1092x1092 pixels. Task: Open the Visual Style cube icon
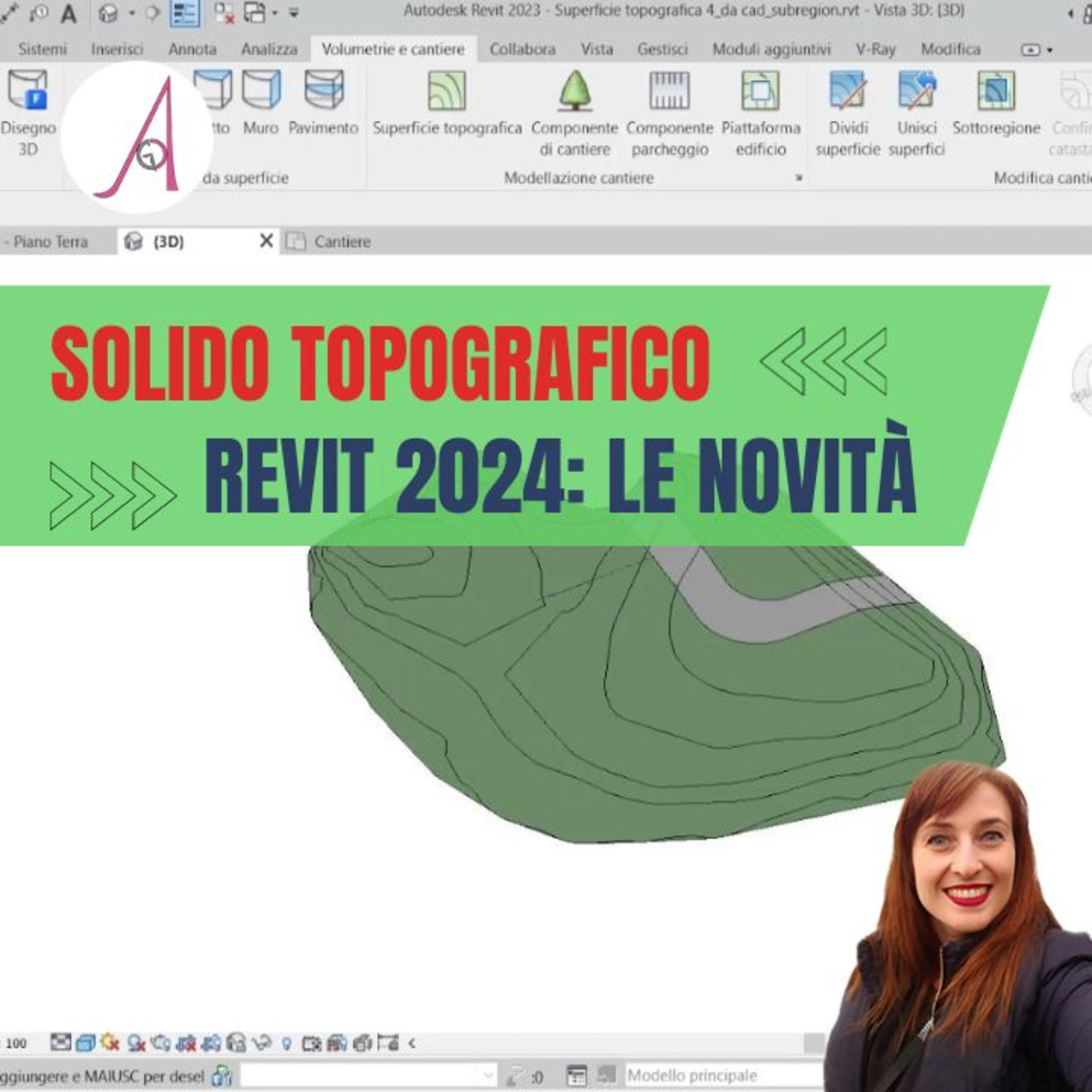85,1042
